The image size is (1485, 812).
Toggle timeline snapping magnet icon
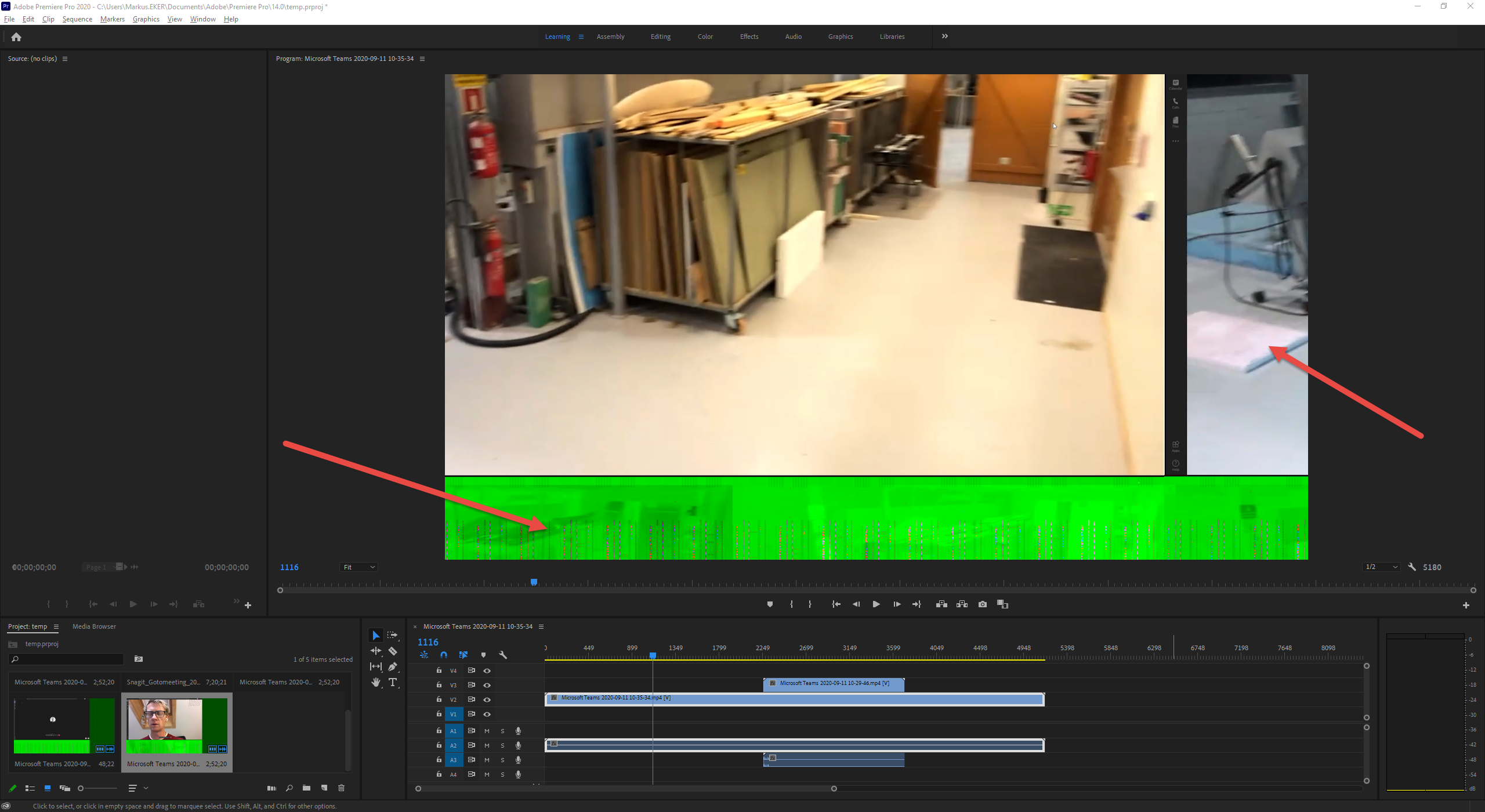tap(444, 655)
